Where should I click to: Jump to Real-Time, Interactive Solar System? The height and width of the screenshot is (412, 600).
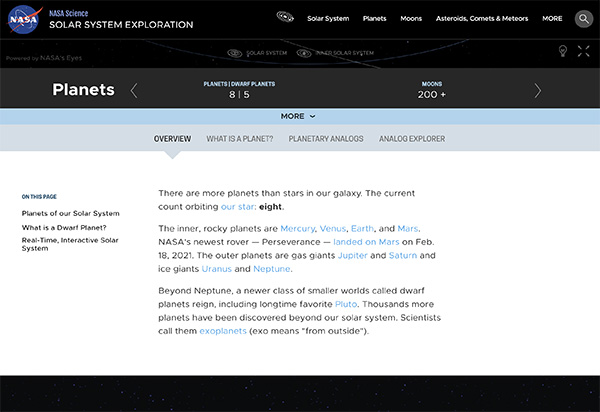point(70,244)
